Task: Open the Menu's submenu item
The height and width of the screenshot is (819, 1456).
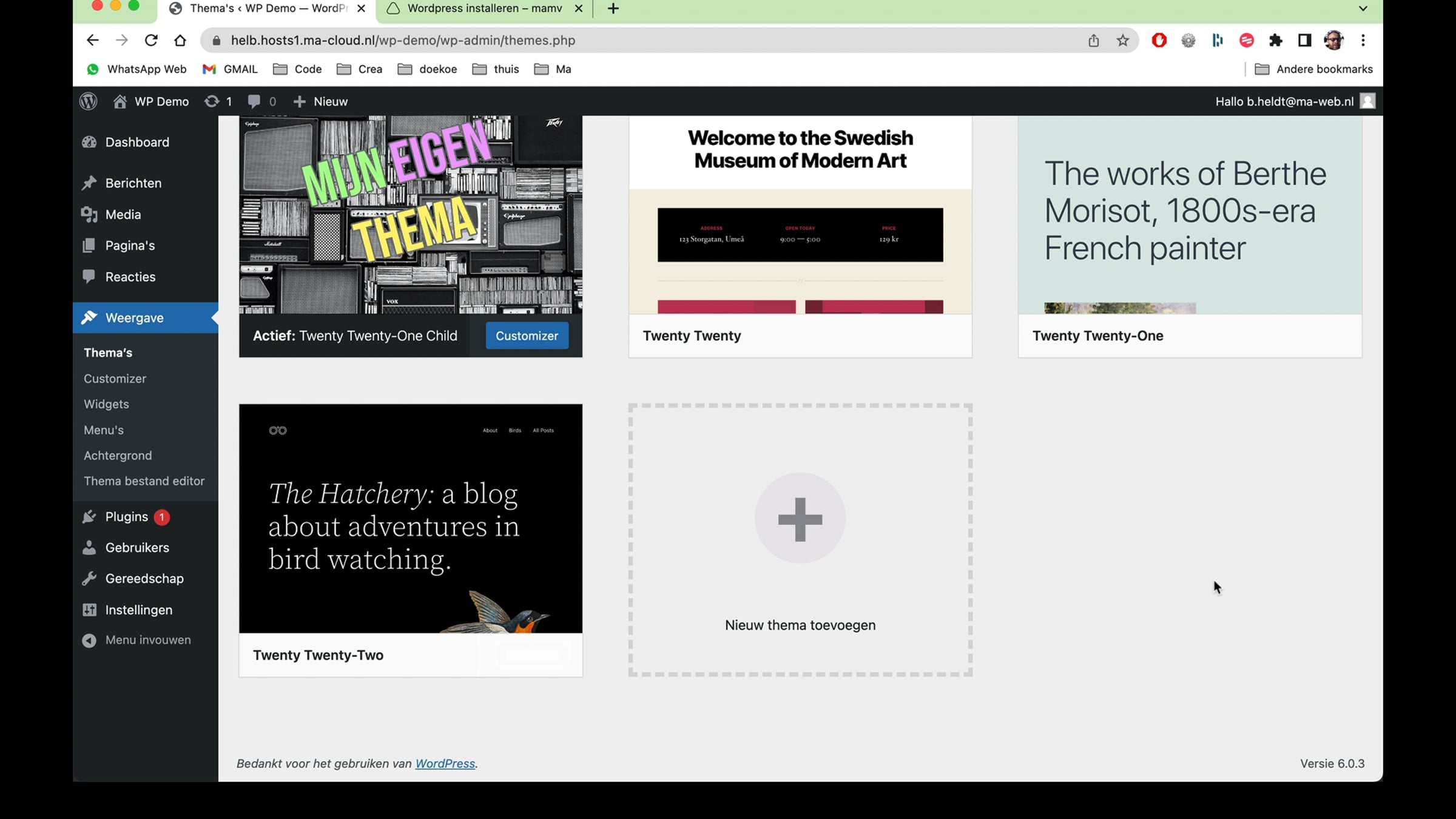Action: 104,430
